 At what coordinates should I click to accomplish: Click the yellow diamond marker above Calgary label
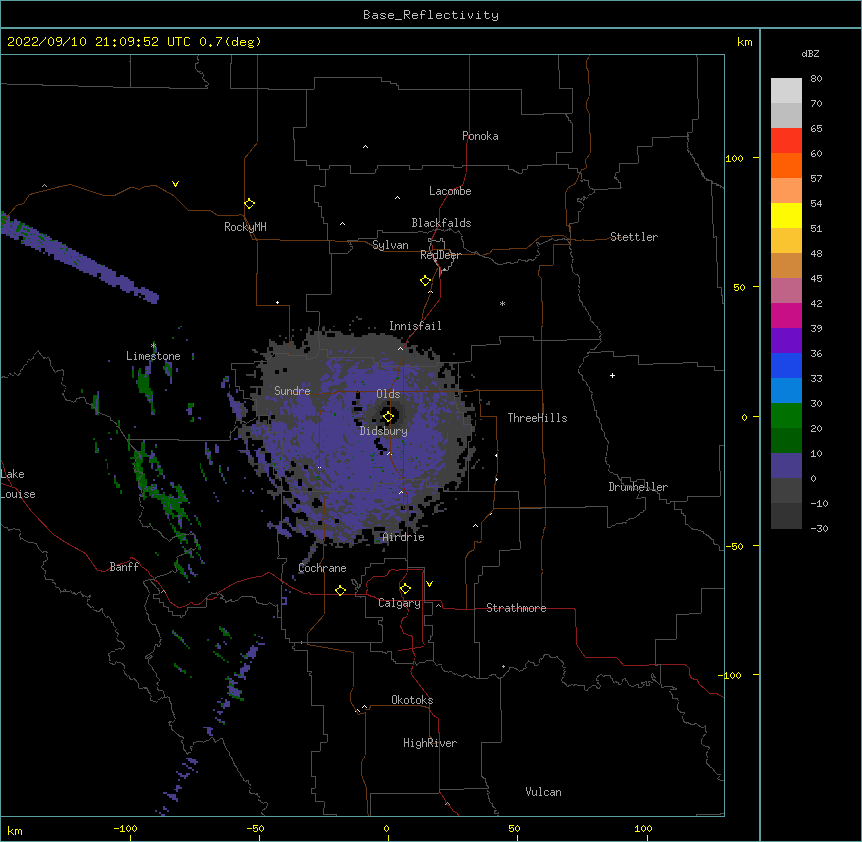405,589
